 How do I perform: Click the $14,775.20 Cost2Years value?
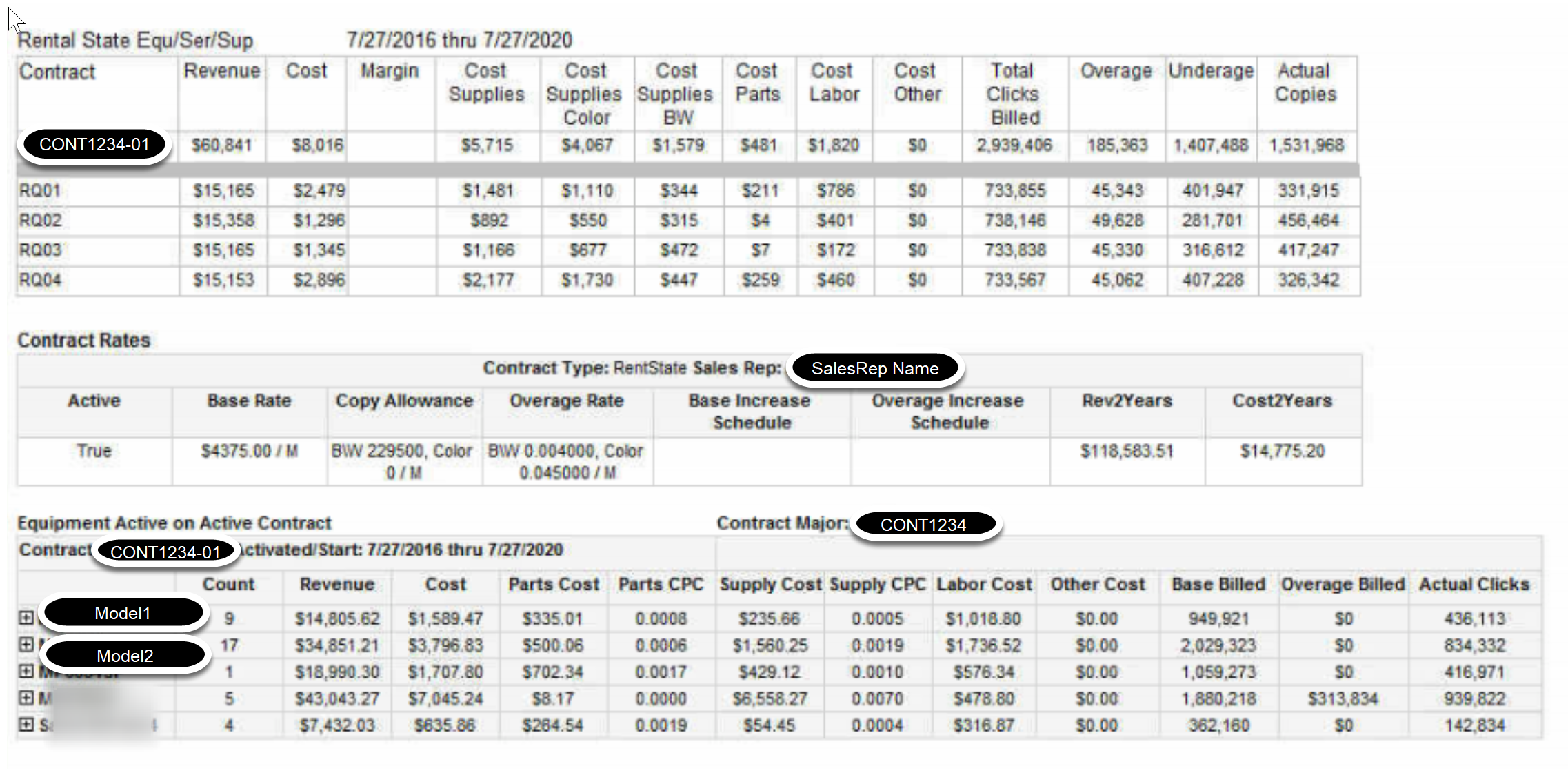tap(1283, 451)
